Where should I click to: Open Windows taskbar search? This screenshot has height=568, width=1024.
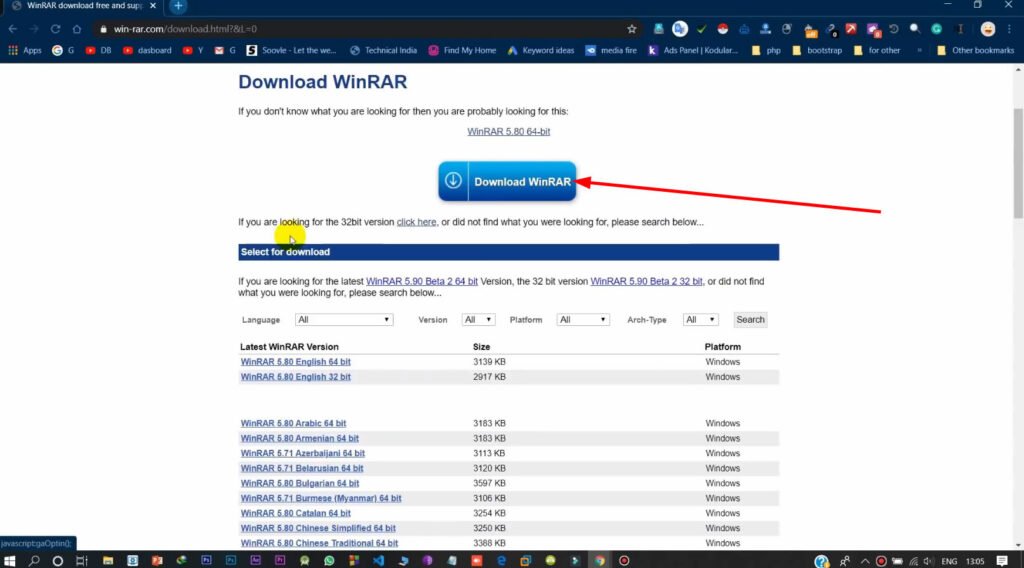click(x=34, y=561)
